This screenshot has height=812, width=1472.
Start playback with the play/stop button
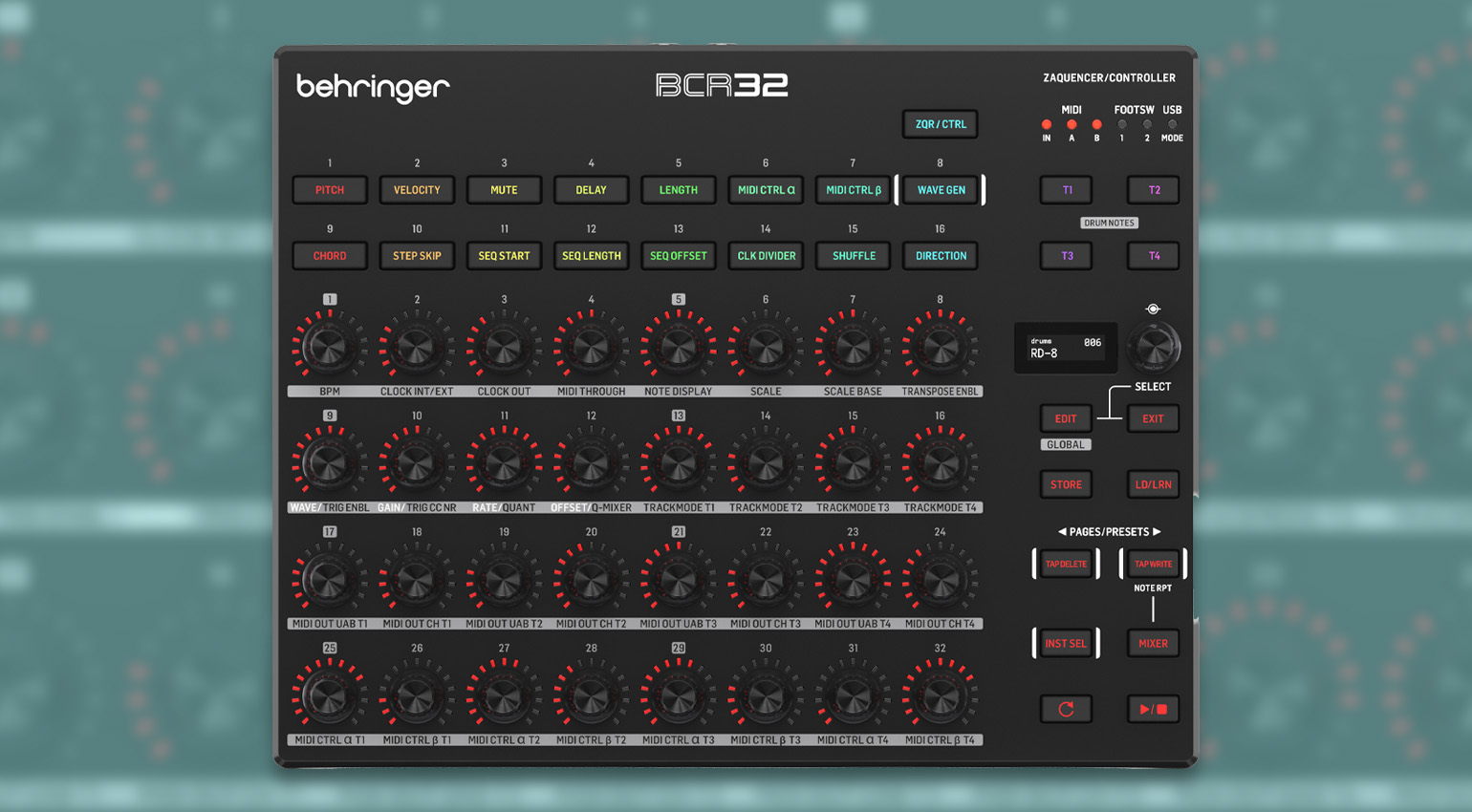(1153, 709)
